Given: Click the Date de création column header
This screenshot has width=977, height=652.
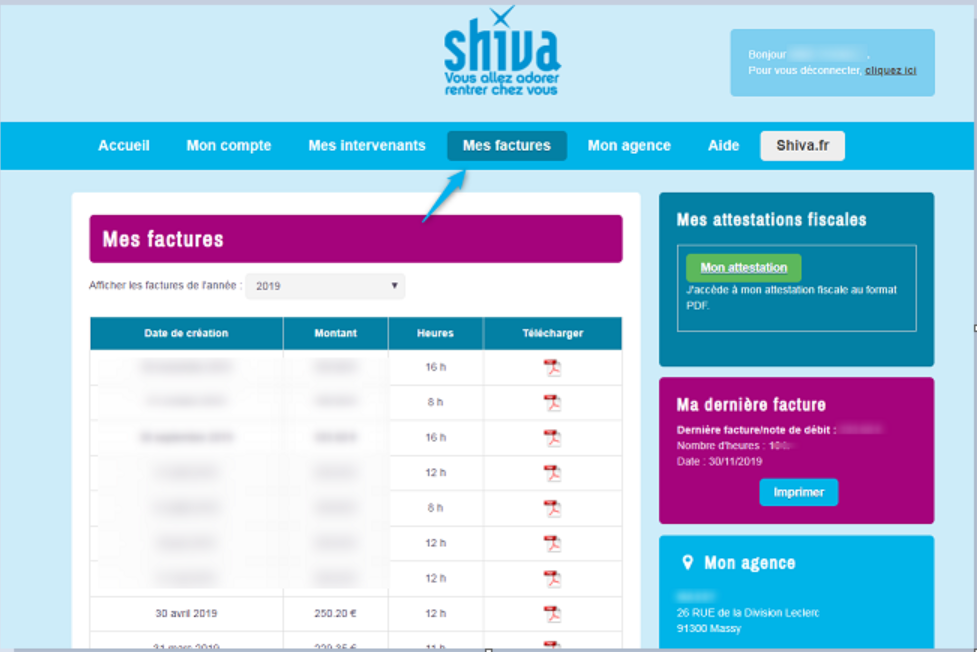Looking at the screenshot, I should [186, 333].
